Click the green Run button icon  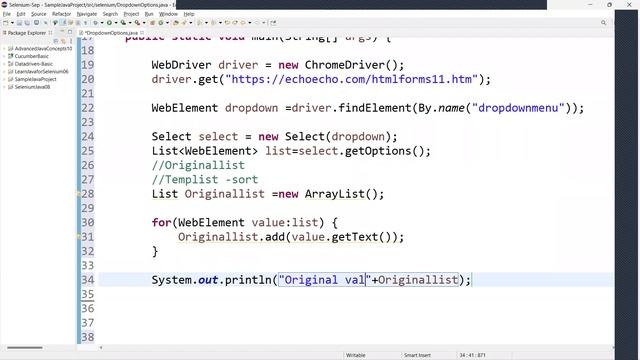click(x=109, y=23)
